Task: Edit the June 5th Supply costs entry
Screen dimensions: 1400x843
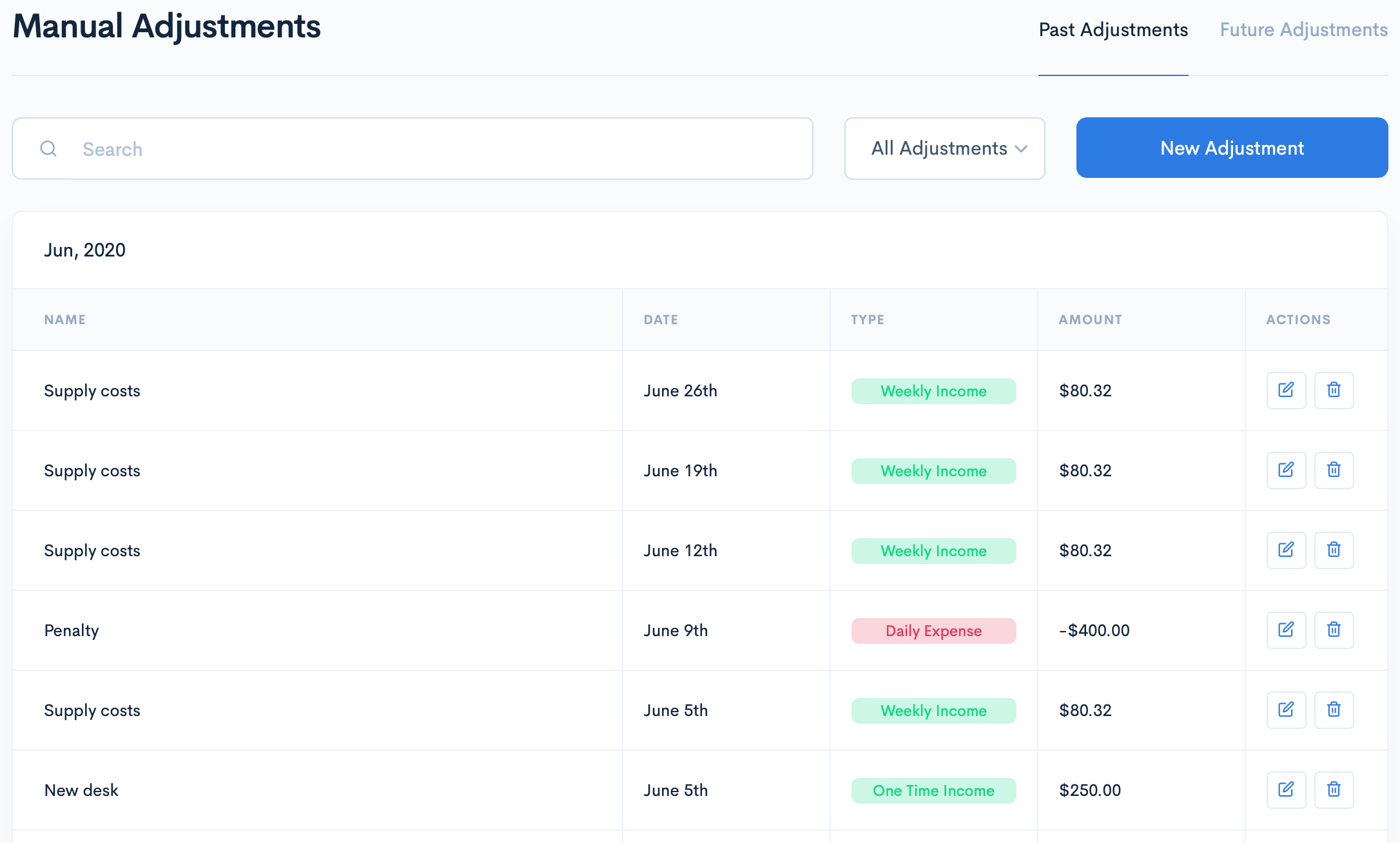Action: (x=1286, y=710)
